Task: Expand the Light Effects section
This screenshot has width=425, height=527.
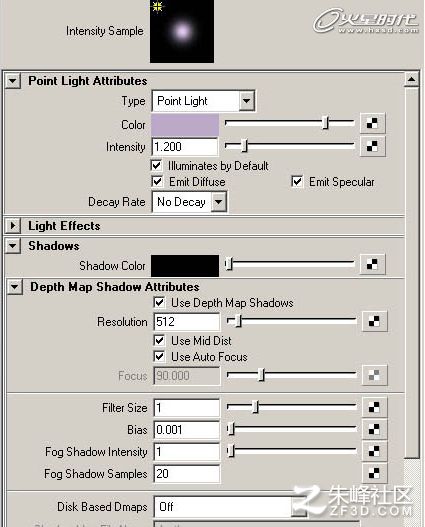Action: 13,225
